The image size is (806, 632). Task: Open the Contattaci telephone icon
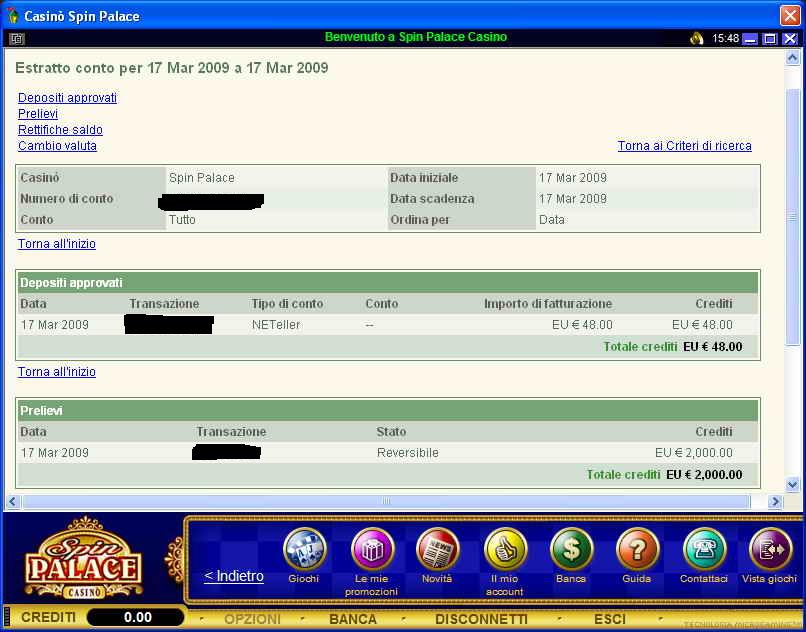(x=704, y=550)
